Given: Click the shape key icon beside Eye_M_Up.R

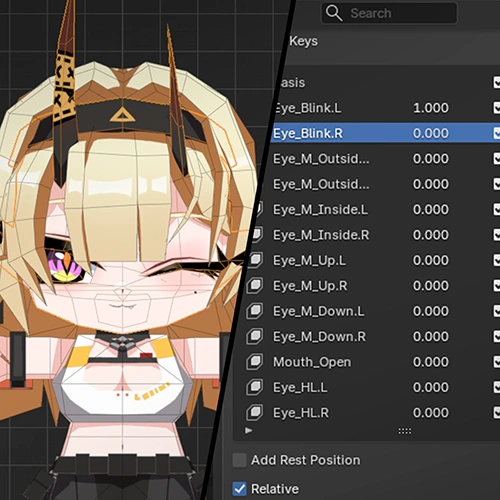Looking at the screenshot, I should (254, 285).
